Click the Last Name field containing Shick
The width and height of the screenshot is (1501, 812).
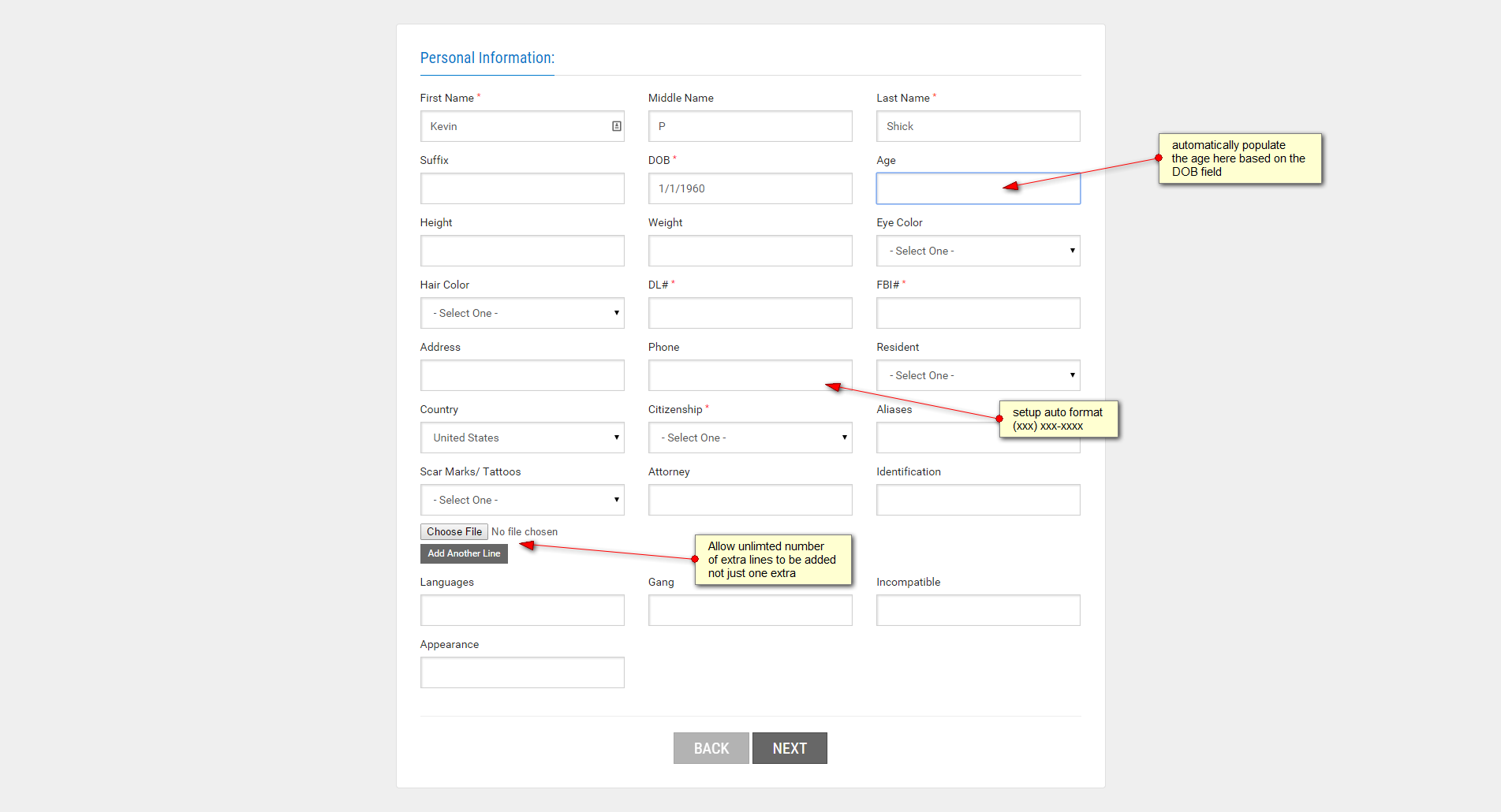coord(977,126)
